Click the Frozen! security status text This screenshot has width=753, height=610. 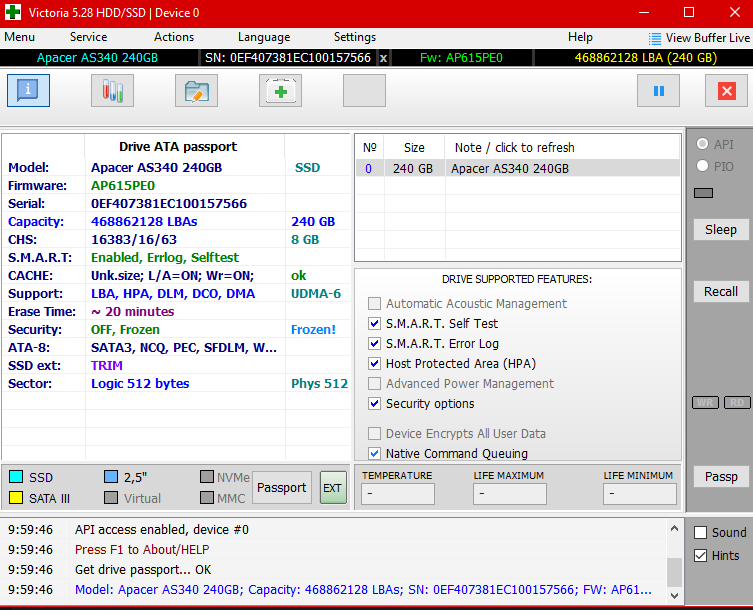[314, 329]
